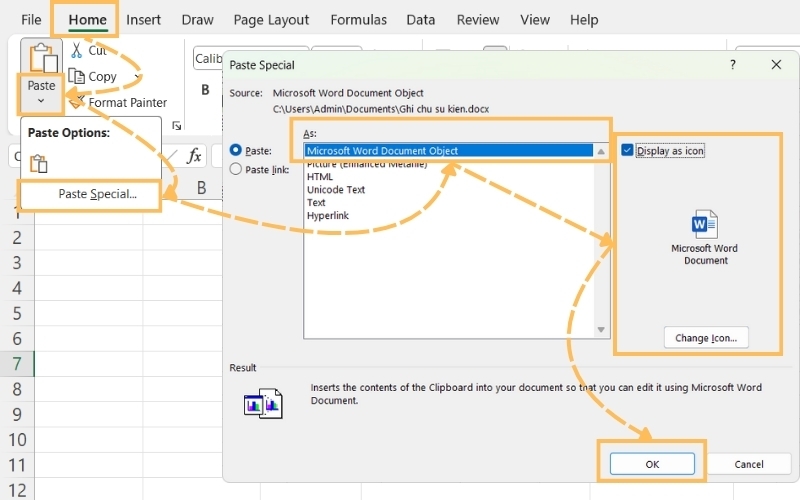The width and height of the screenshot is (800, 500).
Task: Expand the Copy options arrow
Action: (137, 77)
